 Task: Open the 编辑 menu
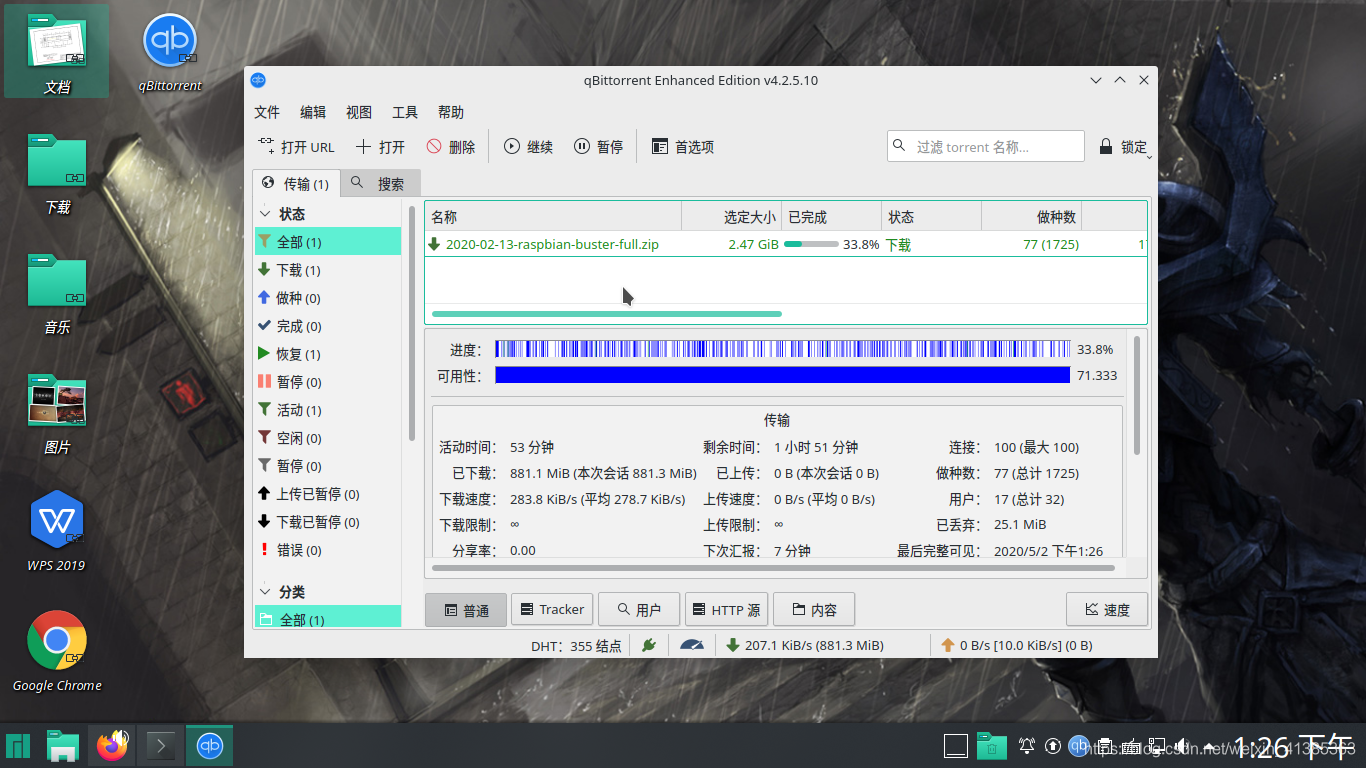tap(313, 112)
